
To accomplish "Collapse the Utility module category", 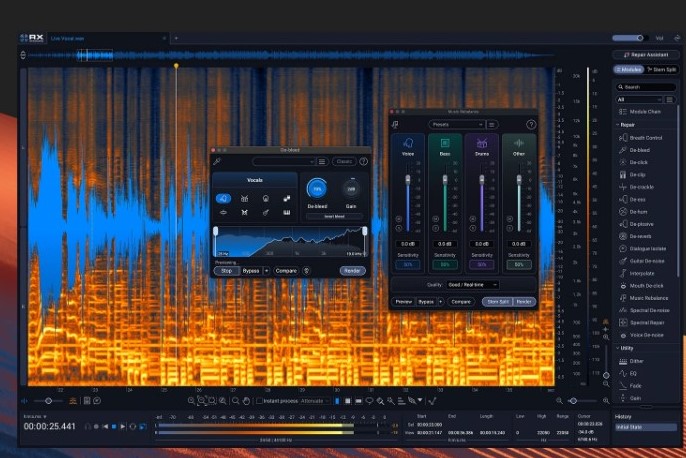I will pos(625,348).
